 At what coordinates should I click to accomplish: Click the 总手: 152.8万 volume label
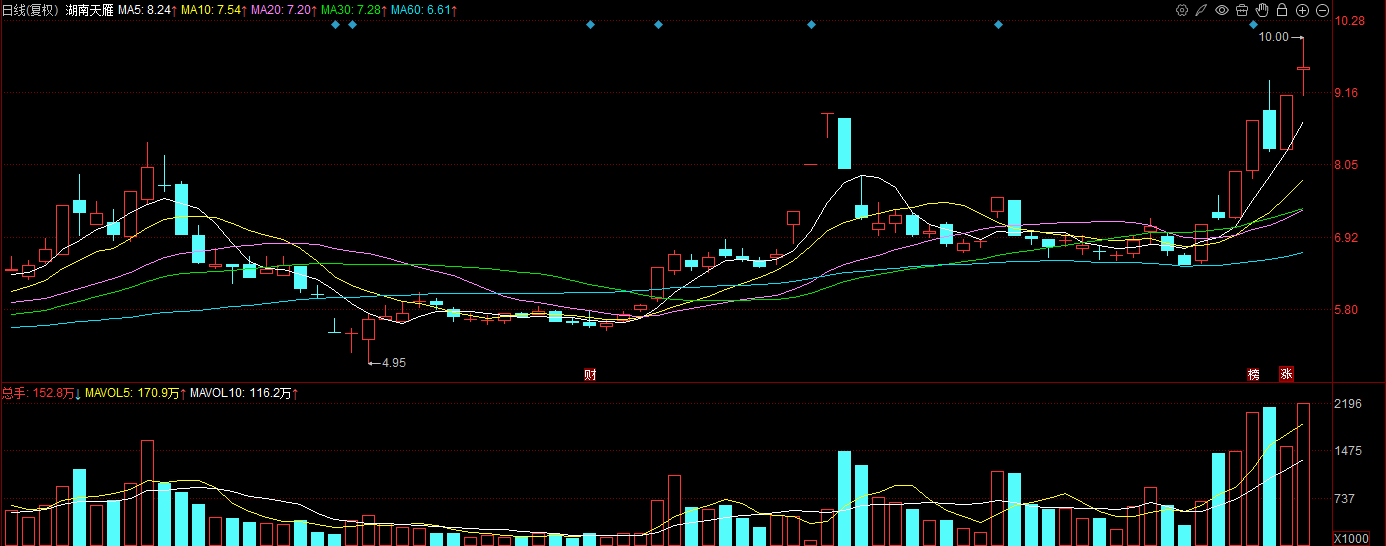tap(39, 394)
